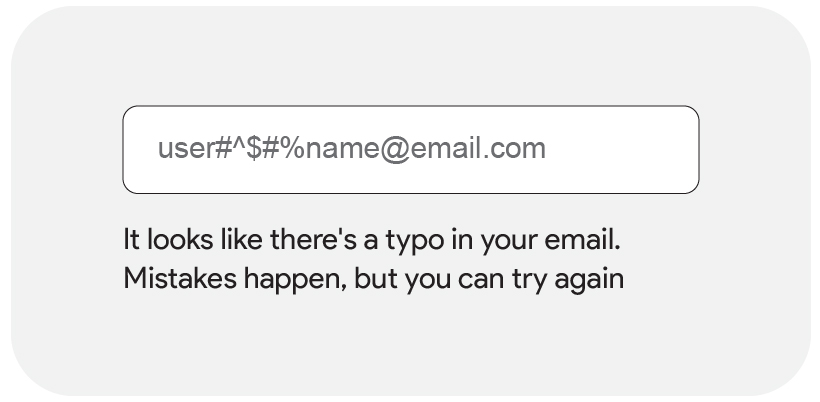
Task: Click the word "happen," in helper text
Action: point(295,280)
